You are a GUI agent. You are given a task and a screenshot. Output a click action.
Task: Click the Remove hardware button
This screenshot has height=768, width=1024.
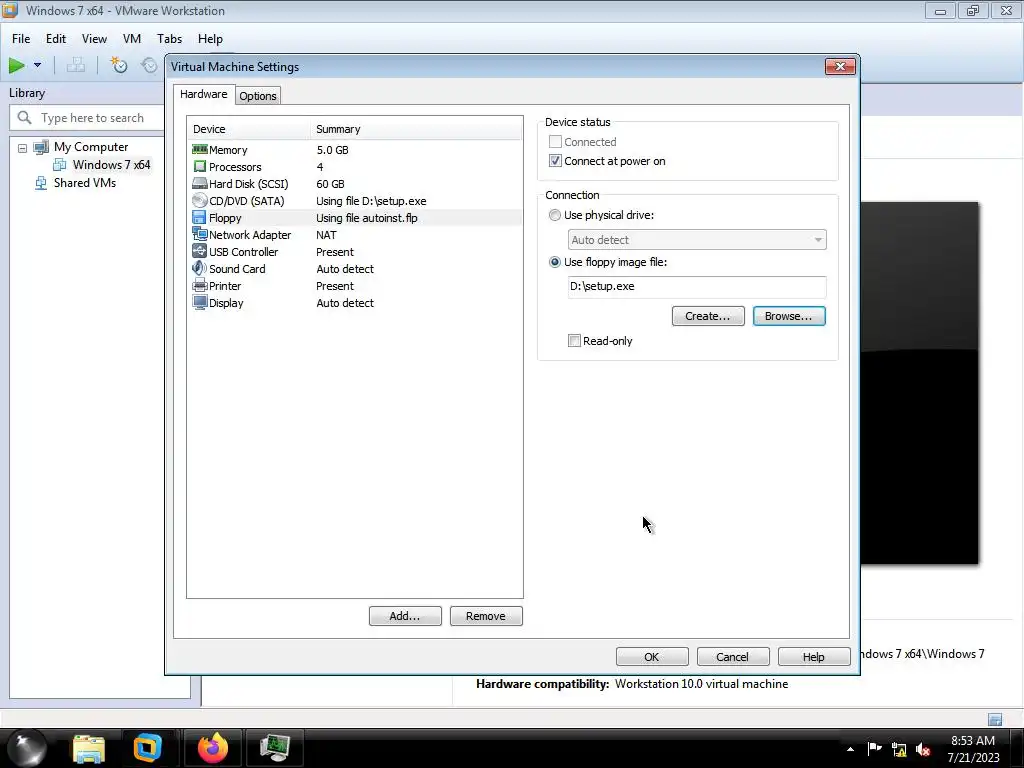[486, 616]
